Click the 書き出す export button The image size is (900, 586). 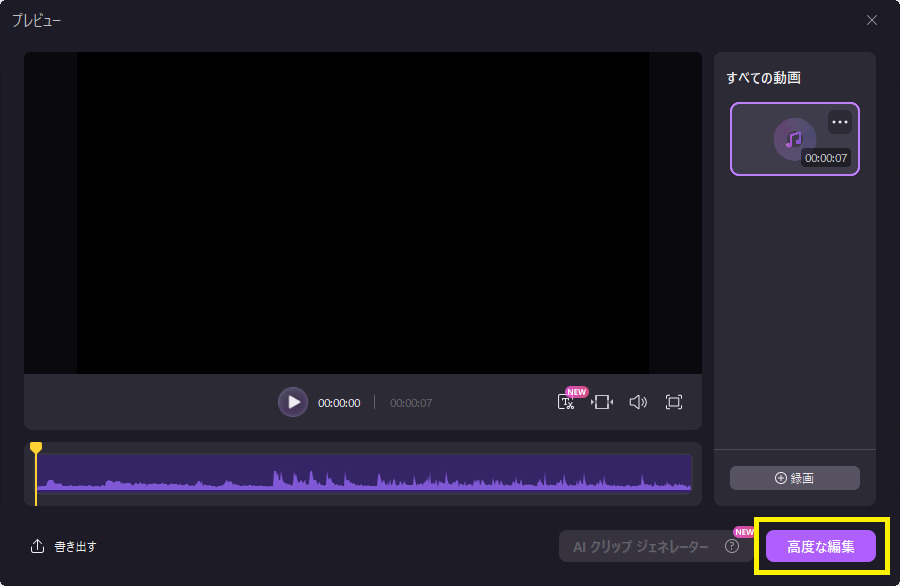click(63, 546)
